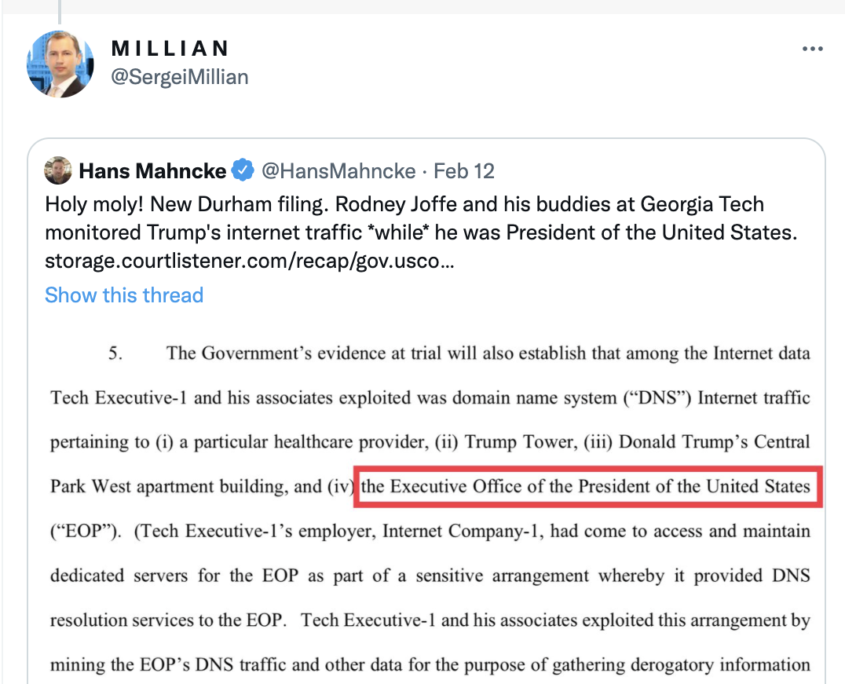Image resolution: width=845 pixels, height=684 pixels.
Task: Click paragraph number 5 in the document
Action: (116, 353)
